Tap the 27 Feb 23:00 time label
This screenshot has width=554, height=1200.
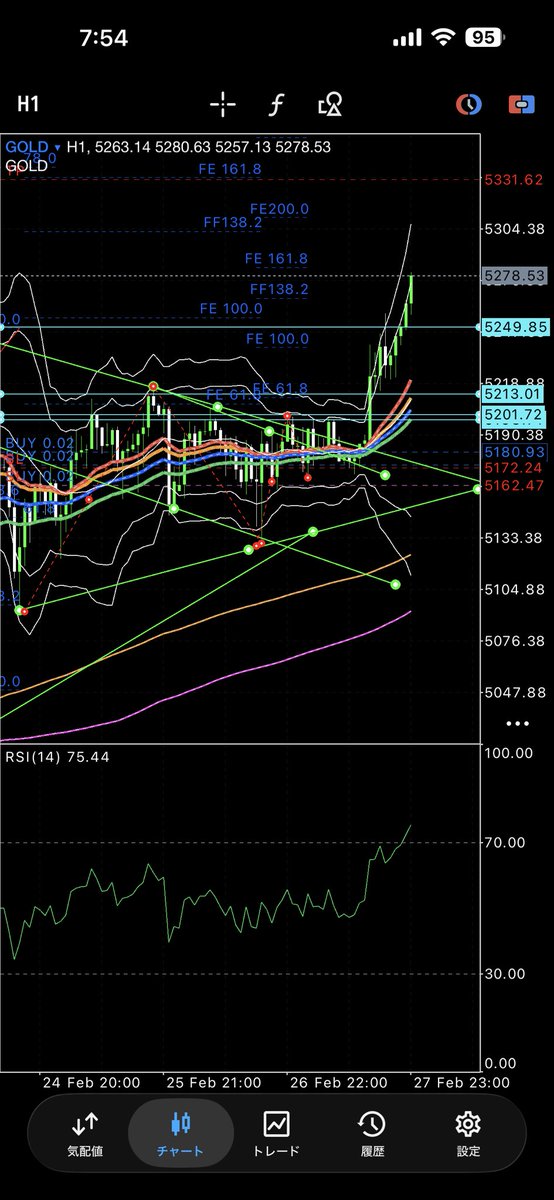point(461,1083)
